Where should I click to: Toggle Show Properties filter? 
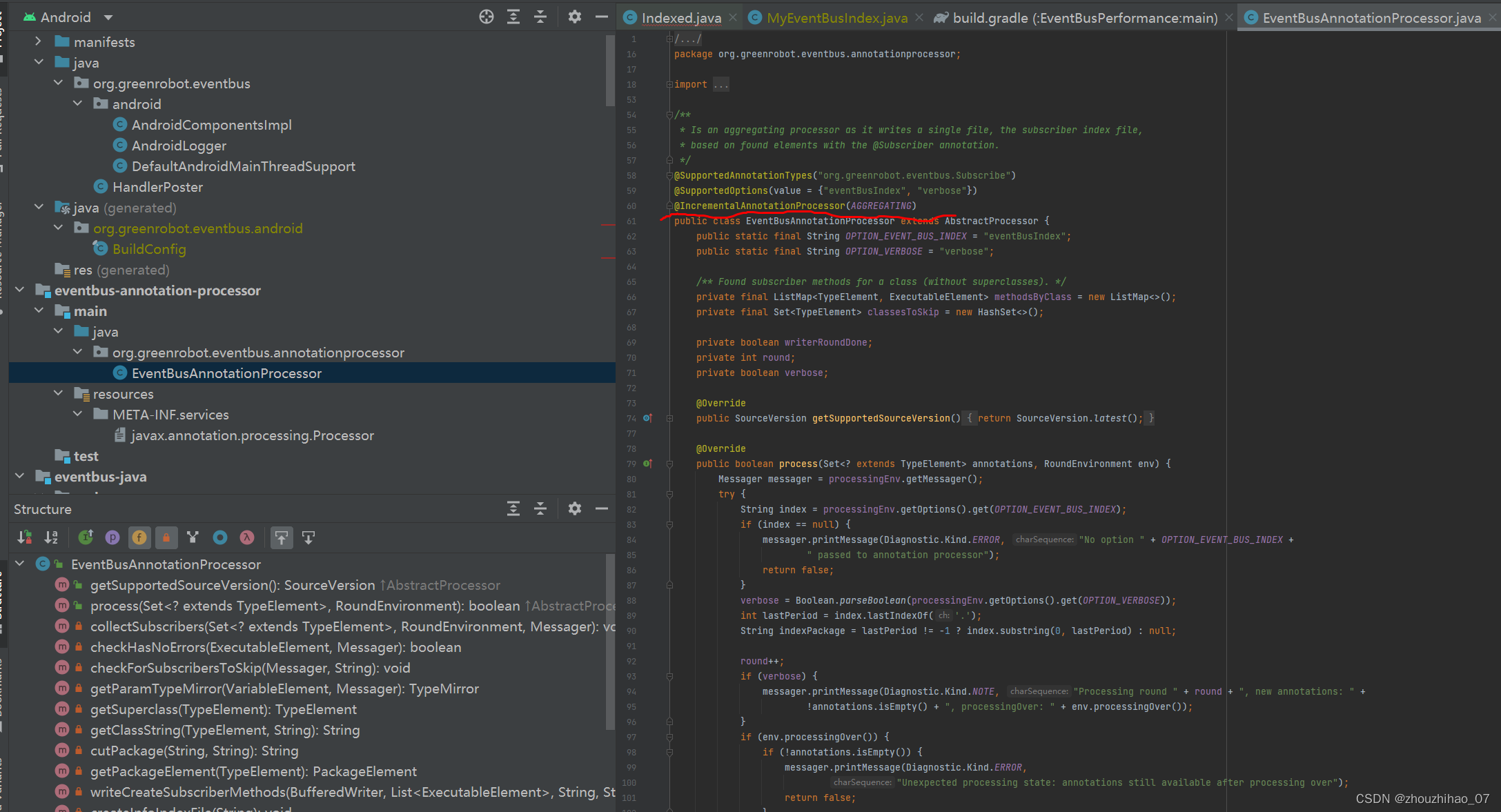[x=112, y=537]
